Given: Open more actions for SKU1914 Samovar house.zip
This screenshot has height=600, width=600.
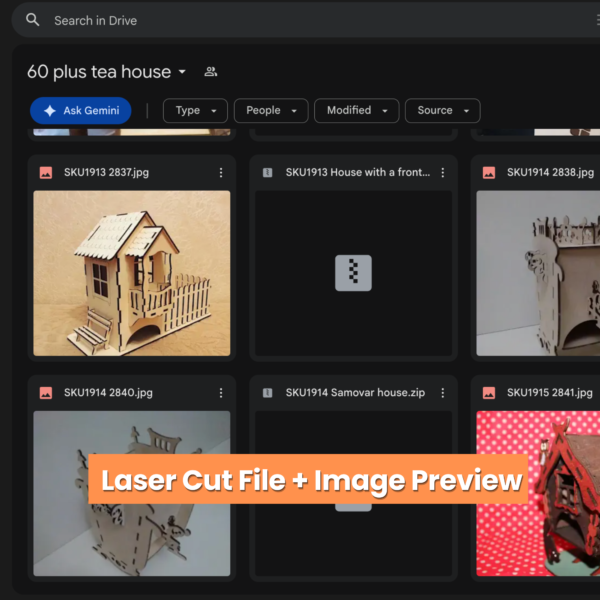Looking at the screenshot, I should click(x=443, y=393).
